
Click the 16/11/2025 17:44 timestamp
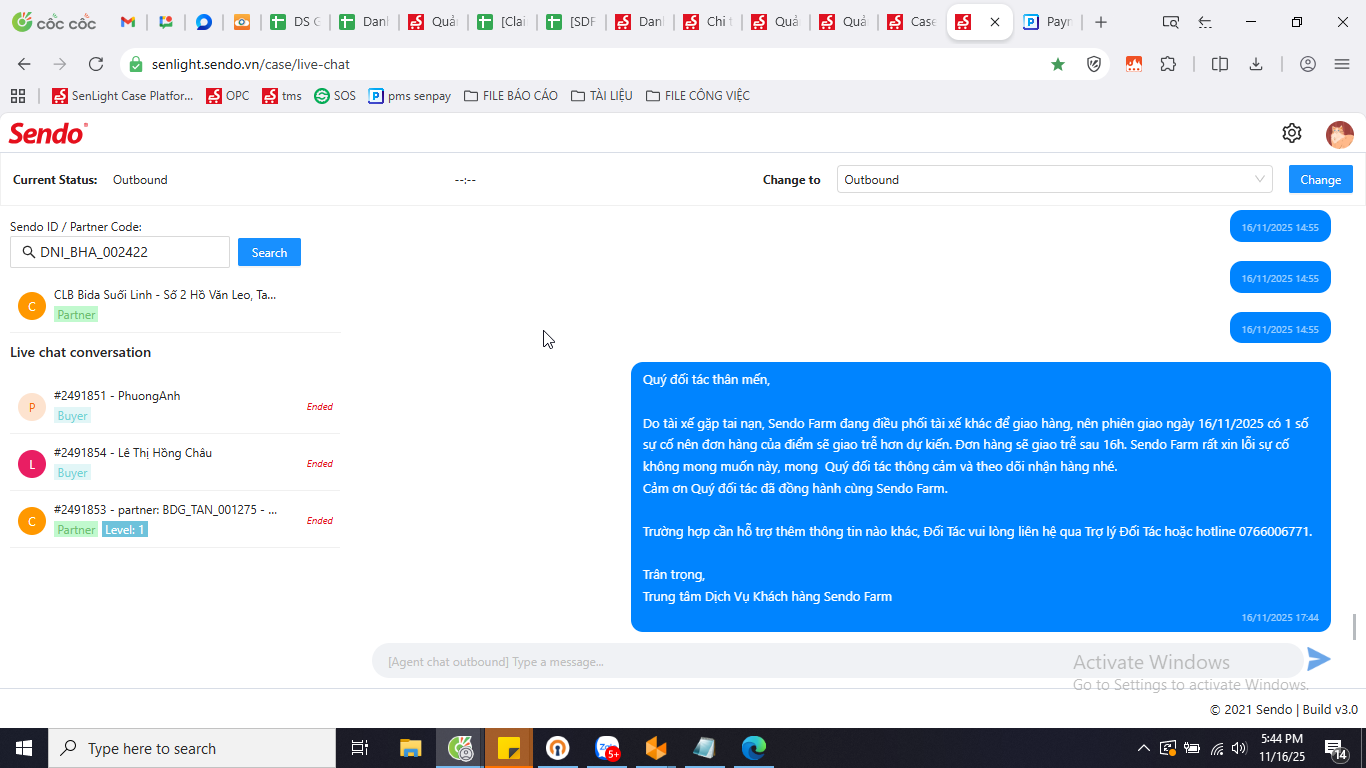pyautogui.click(x=1280, y=618)
